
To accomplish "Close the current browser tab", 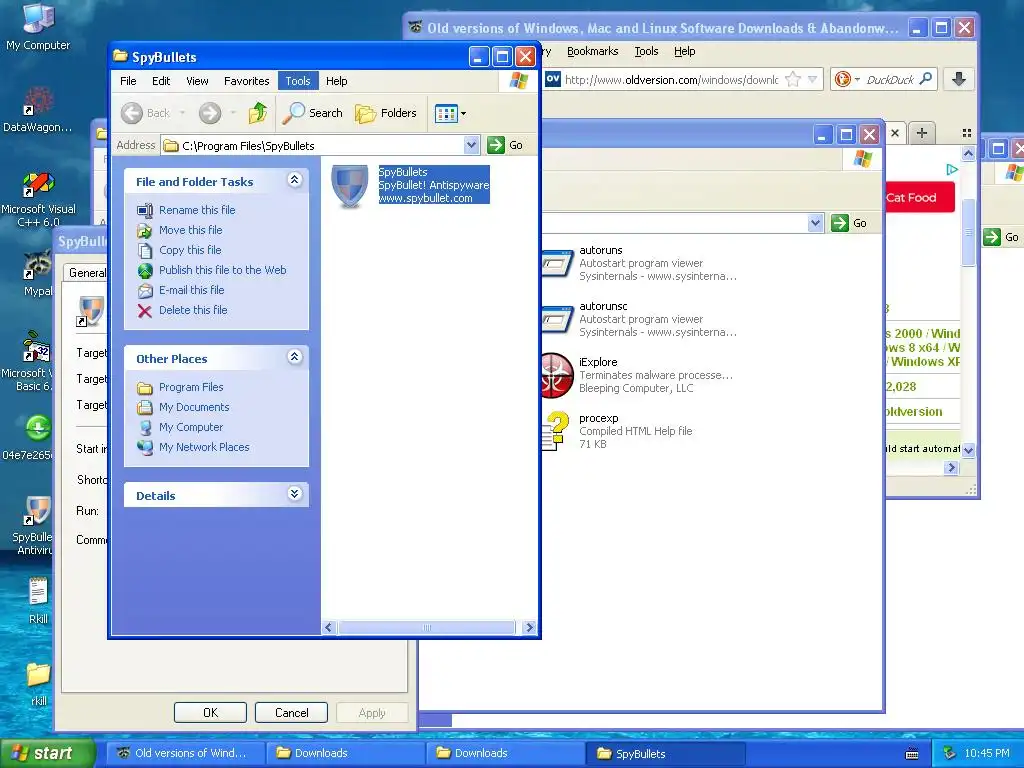I will tap(895, 133).
